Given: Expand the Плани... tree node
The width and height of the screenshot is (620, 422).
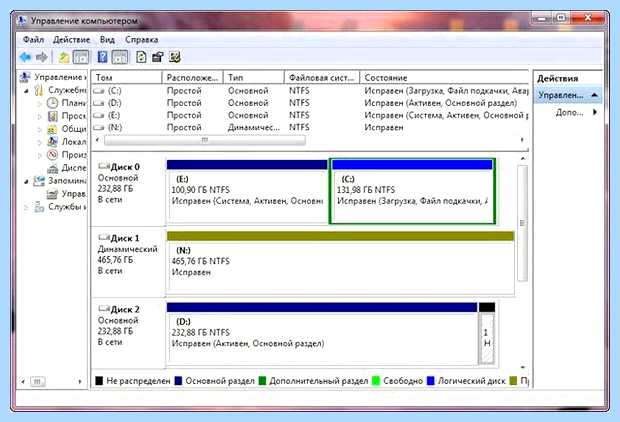Looking at the screenshot, I should pyautogui.click(x=40, y=104).
